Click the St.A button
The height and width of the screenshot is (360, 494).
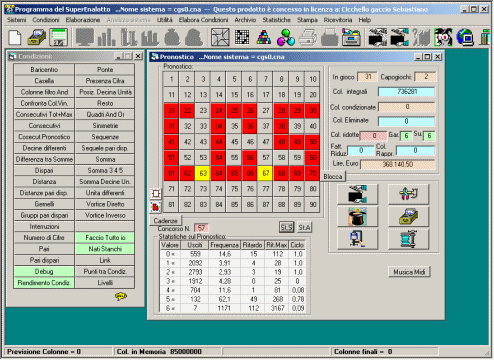click(304, 228)
